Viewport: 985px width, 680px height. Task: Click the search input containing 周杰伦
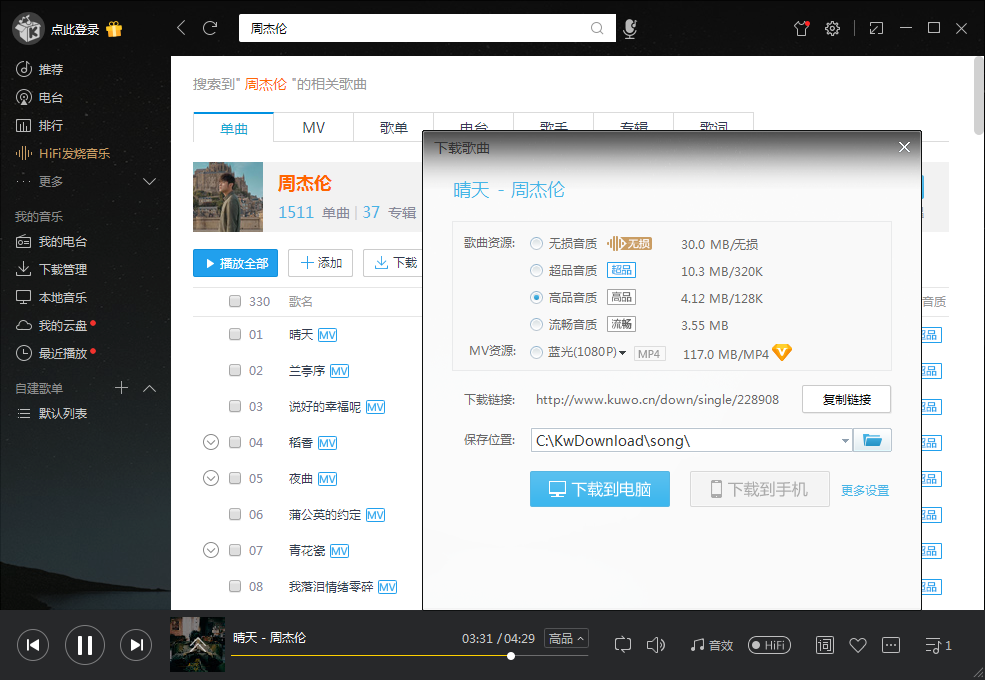pyautogui.click(x=420, y=28)
